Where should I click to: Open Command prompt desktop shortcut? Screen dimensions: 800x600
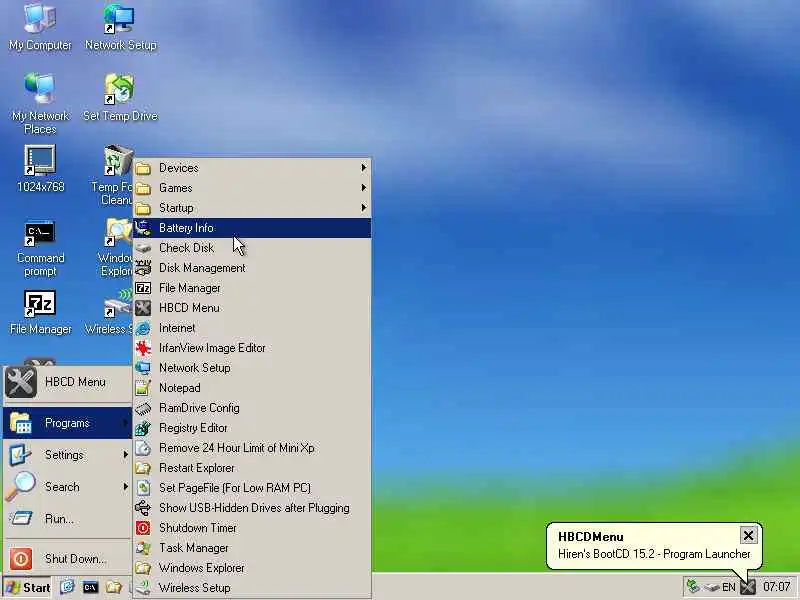40,249
